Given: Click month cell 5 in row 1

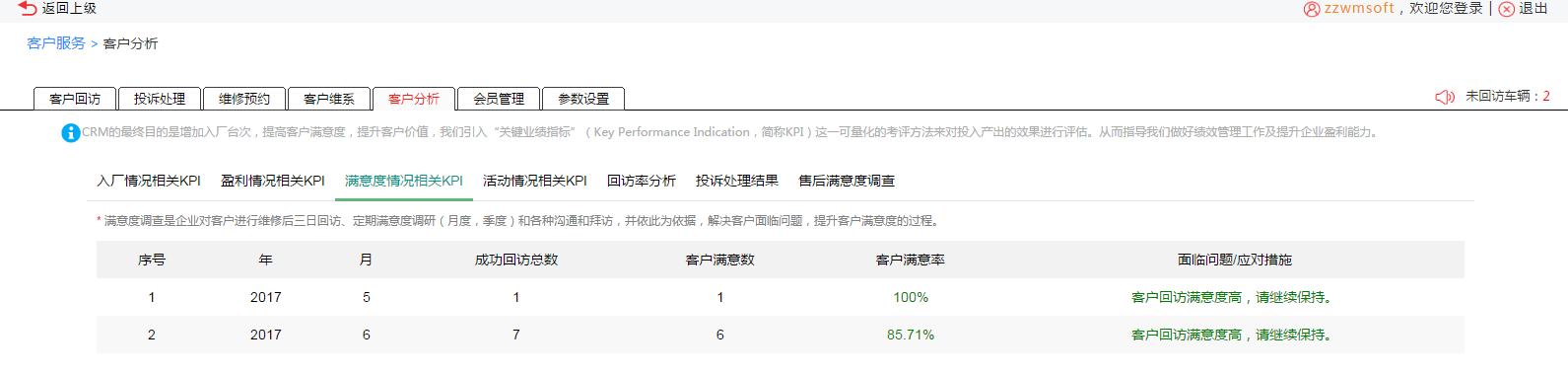Looking at the screenshot, I should coord(367,297).
